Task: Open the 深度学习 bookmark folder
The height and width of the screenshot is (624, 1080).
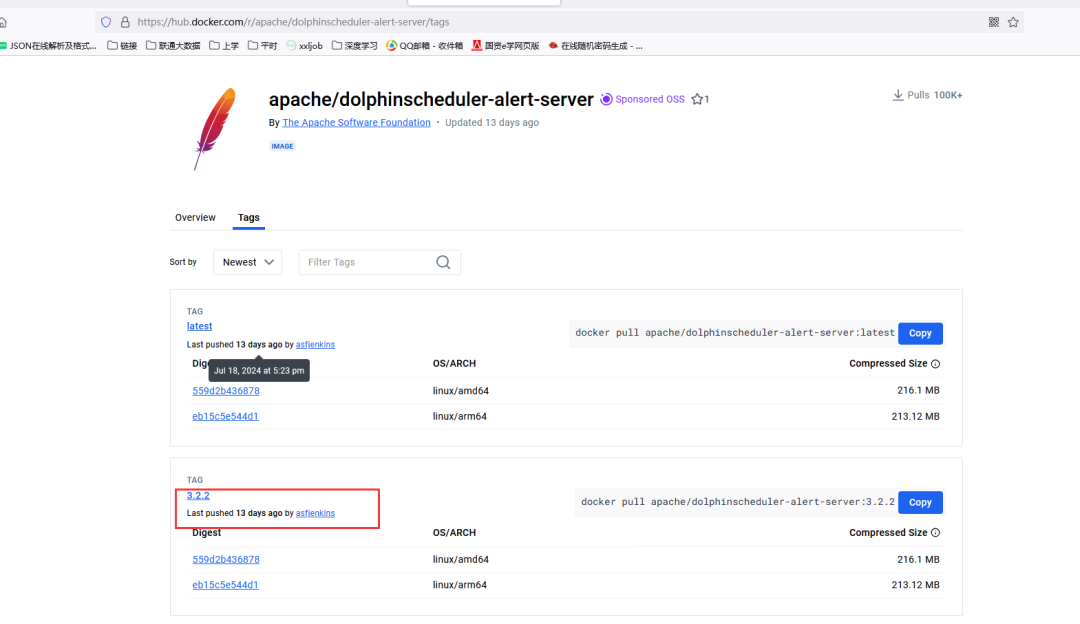Action: [x=355, y=46]
